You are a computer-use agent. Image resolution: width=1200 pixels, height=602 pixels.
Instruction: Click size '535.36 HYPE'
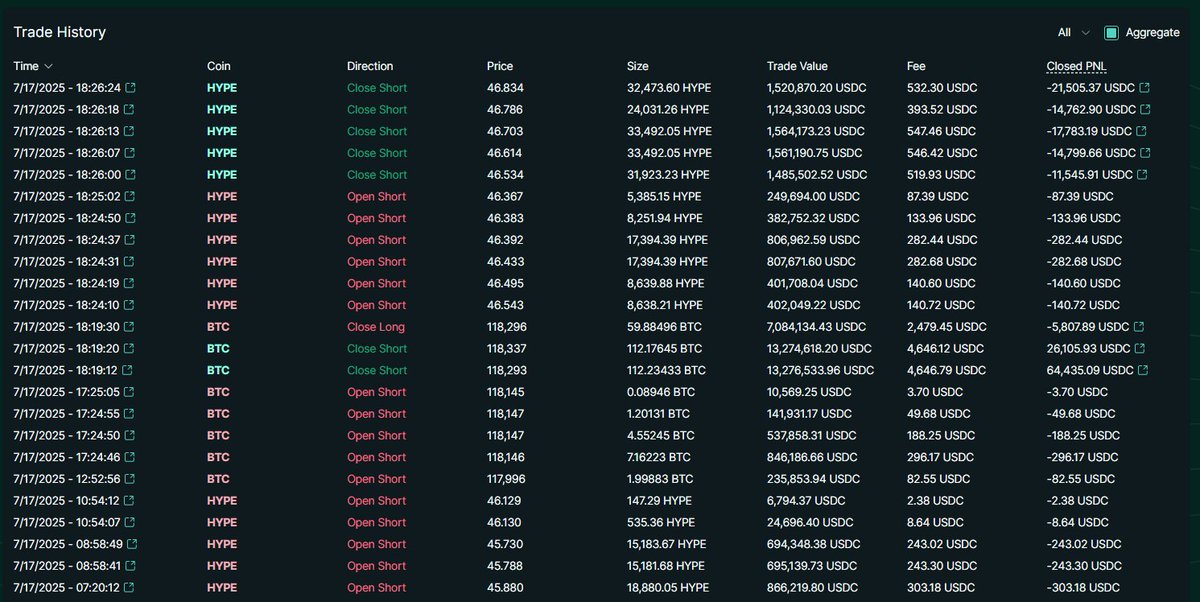click(661, 523)
